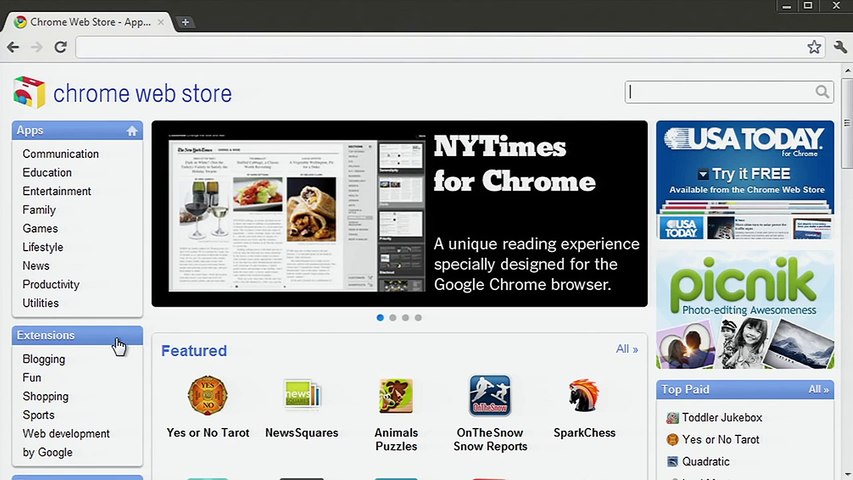
Task: Minimize the browser window
Action: click(786, 6)
